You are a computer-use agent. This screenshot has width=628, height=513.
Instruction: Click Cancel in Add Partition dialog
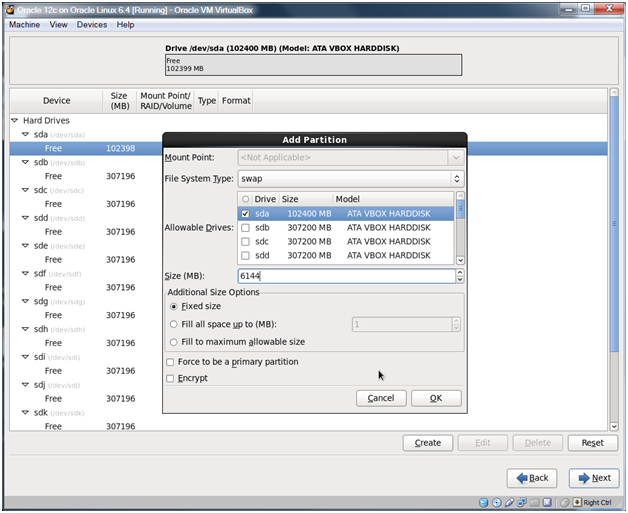pyautogui.click(x=380, y=398)
